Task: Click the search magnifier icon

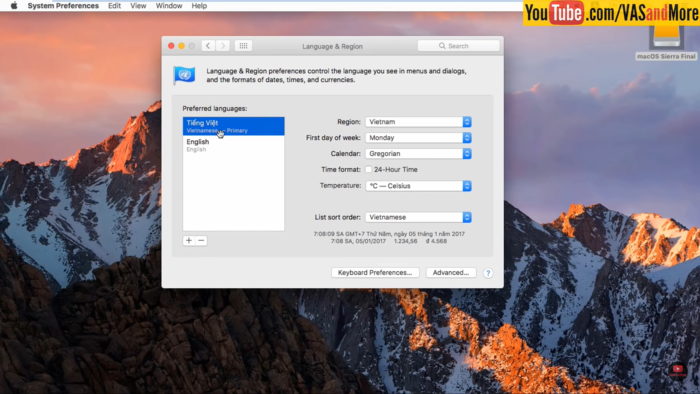Action: 442,46
